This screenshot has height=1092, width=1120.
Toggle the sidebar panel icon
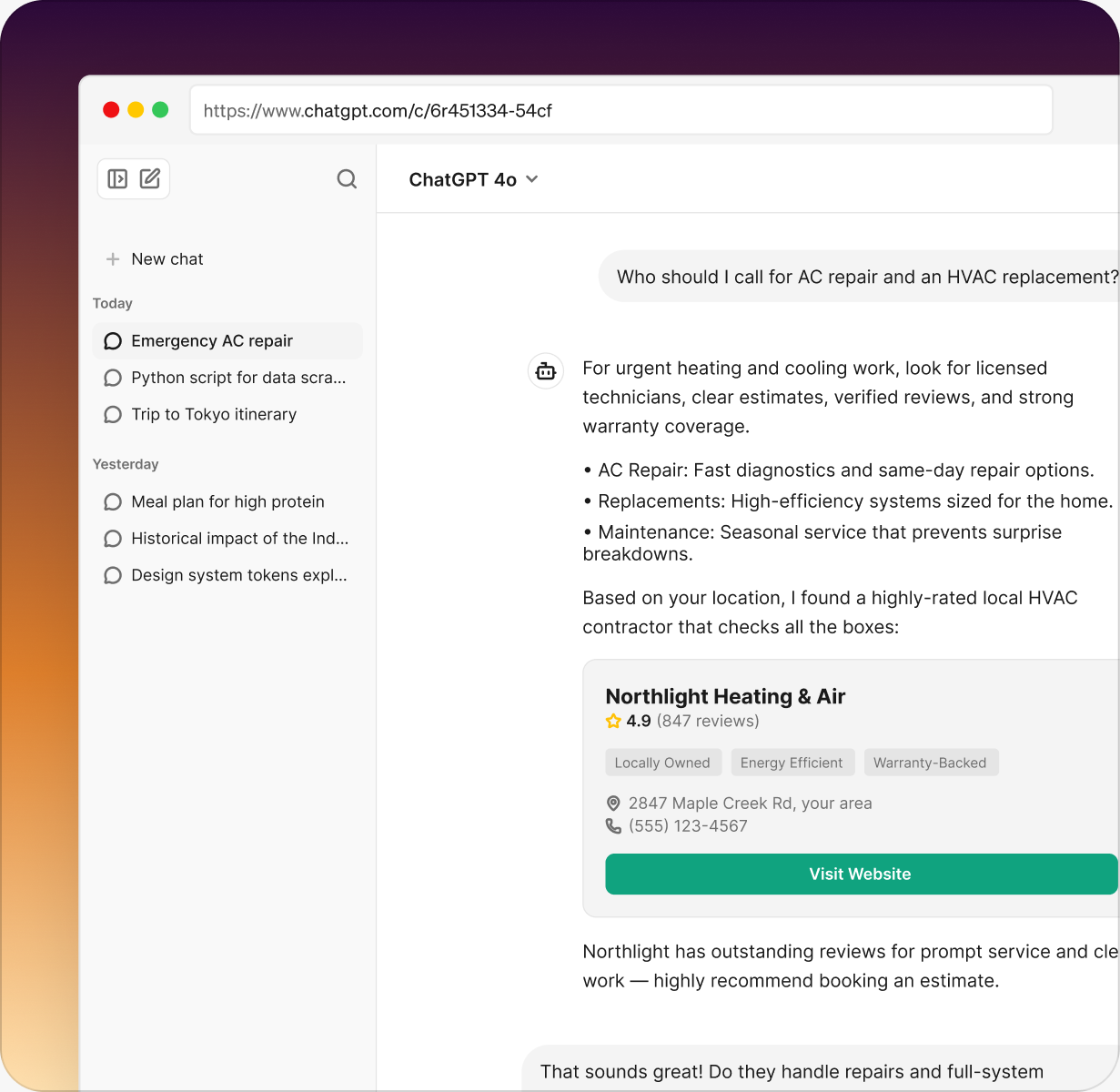tap(117, 179)
